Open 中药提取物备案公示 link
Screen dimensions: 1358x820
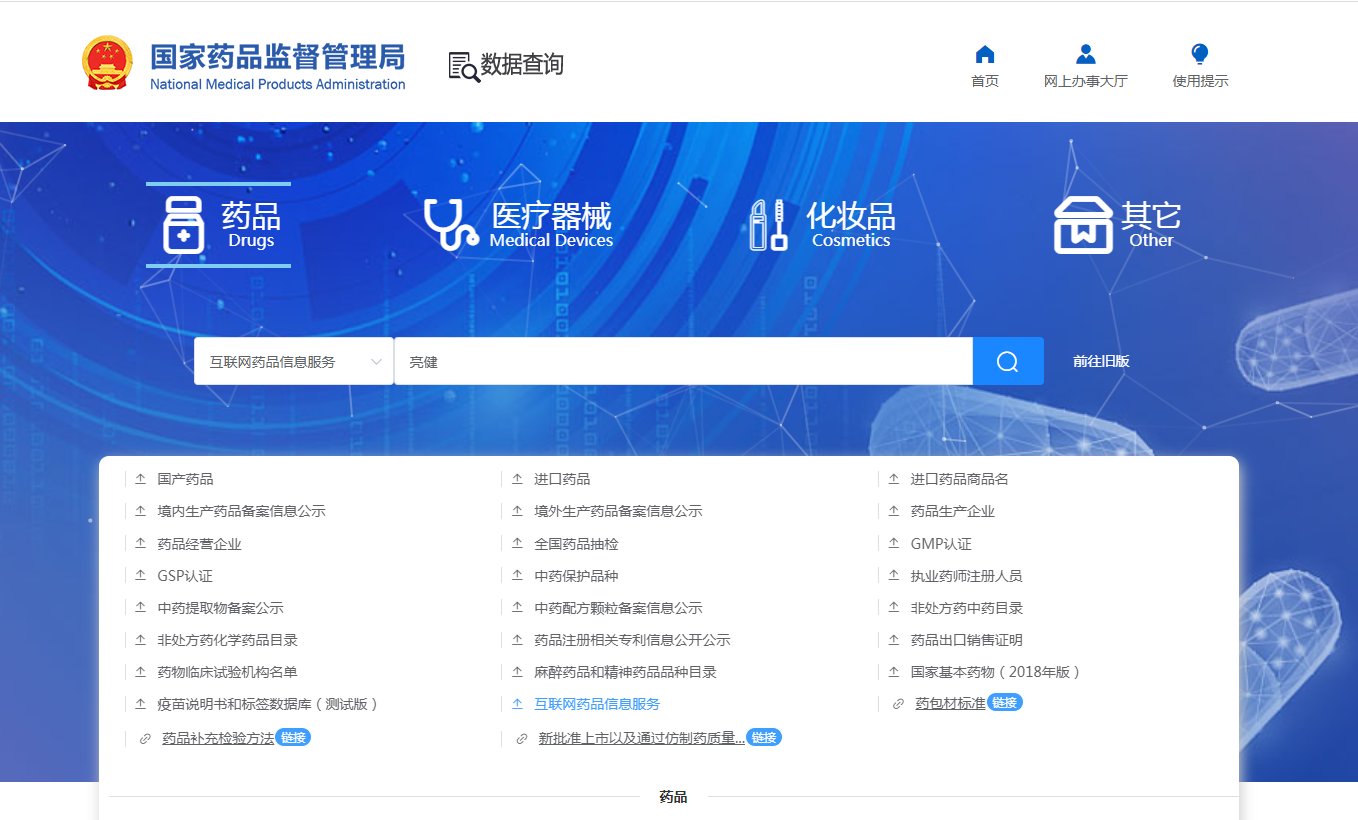click(x=220, y=608)
